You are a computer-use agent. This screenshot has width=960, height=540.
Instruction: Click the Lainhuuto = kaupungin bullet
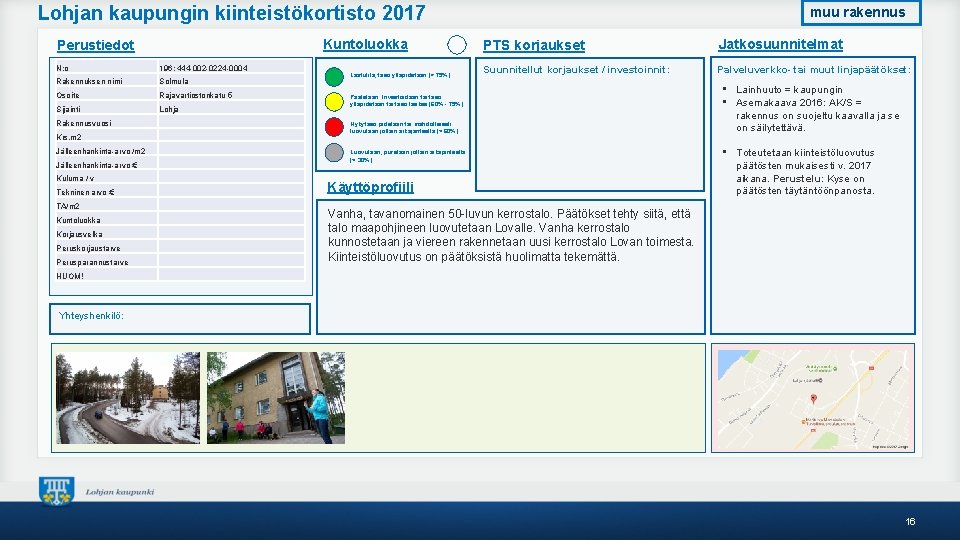789,89
